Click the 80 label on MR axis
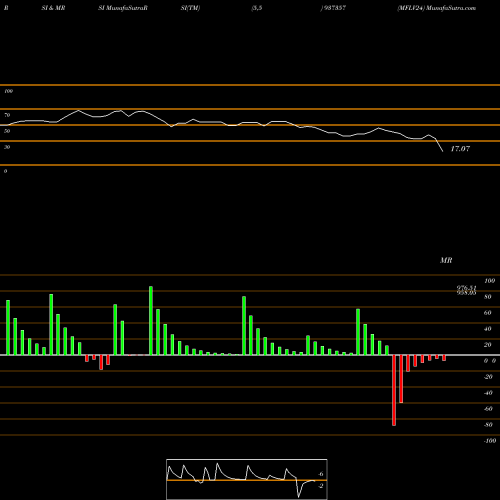500x500 pixels. pyautogui.click(x=488, y=297)
